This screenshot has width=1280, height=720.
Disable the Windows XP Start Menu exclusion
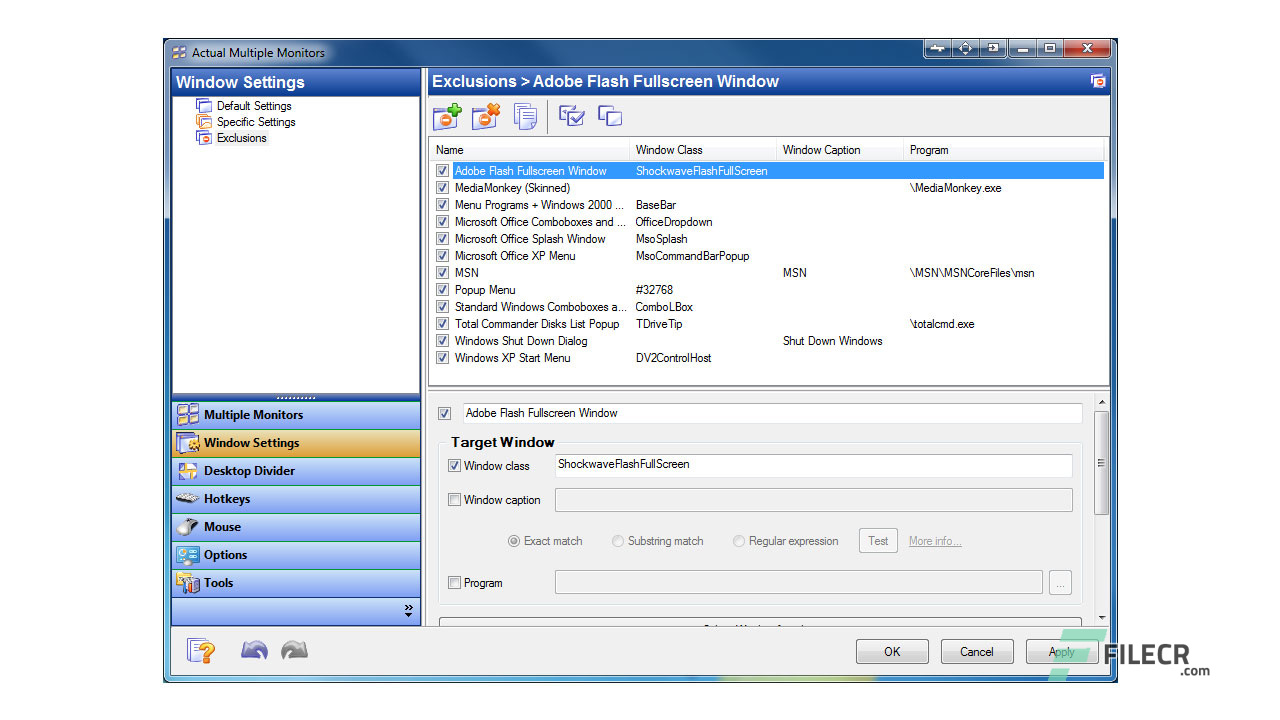point(443,358)
